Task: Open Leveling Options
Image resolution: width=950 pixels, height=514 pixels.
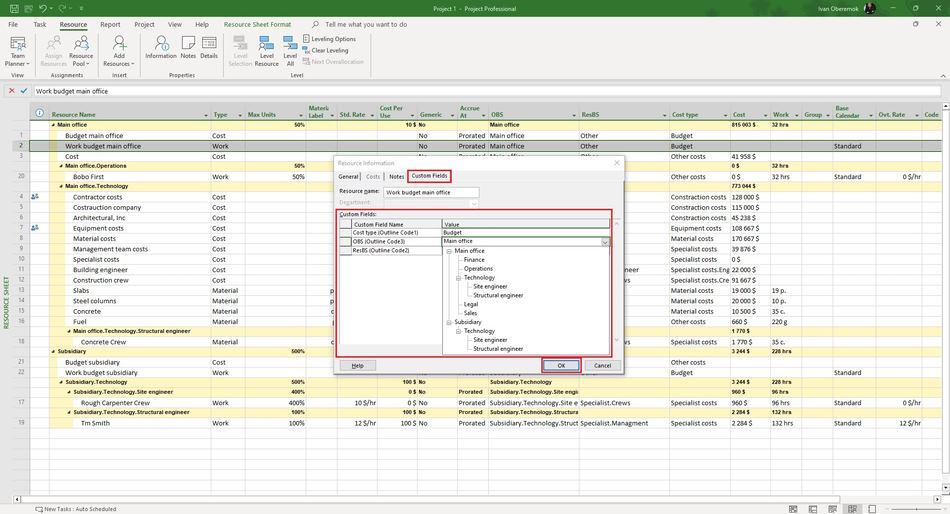Action: tap(329, 39)
